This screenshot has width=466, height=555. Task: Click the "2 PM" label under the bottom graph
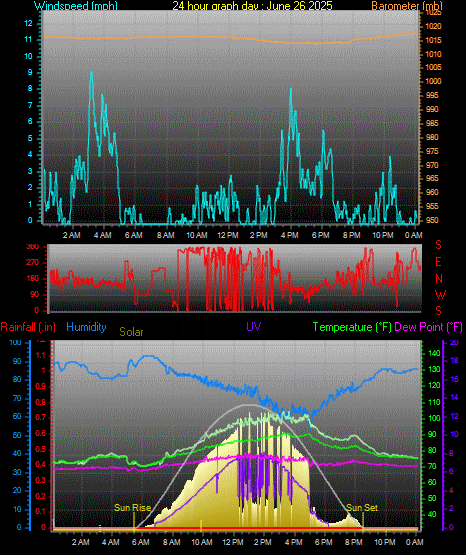[x=263, y=542]
